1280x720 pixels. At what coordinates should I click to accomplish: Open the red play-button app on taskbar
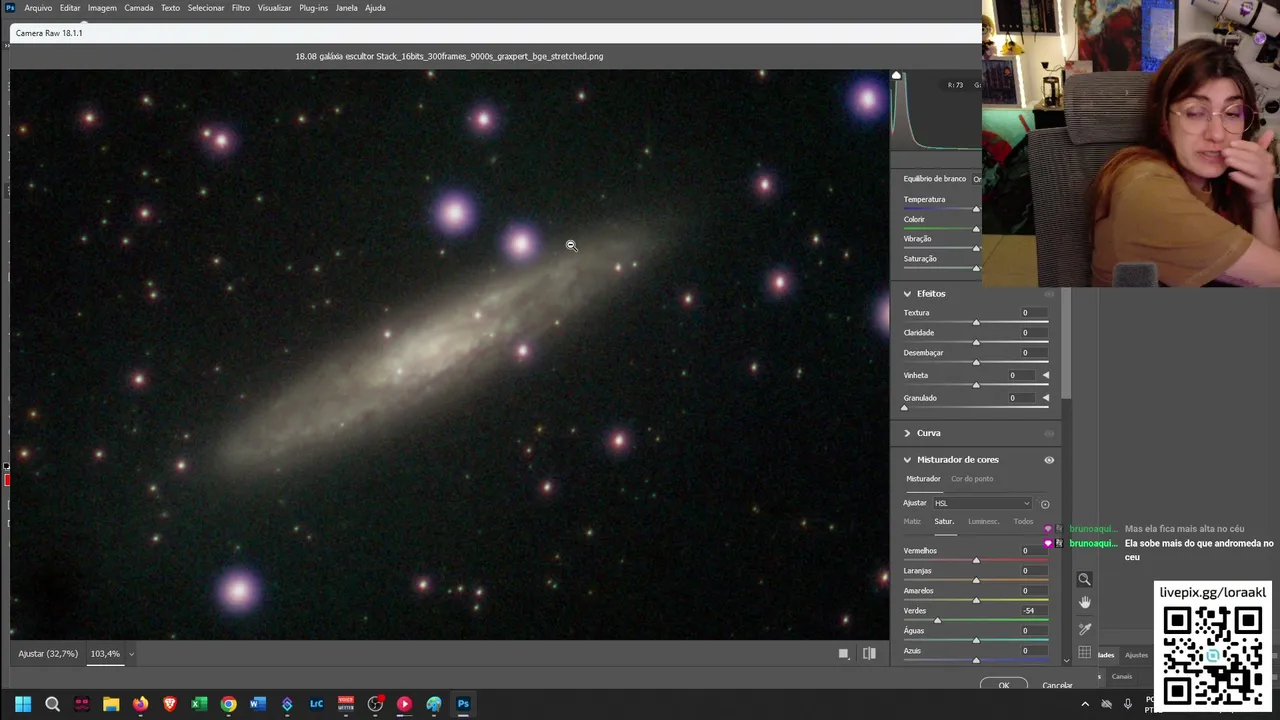click(x=404, y=704)
